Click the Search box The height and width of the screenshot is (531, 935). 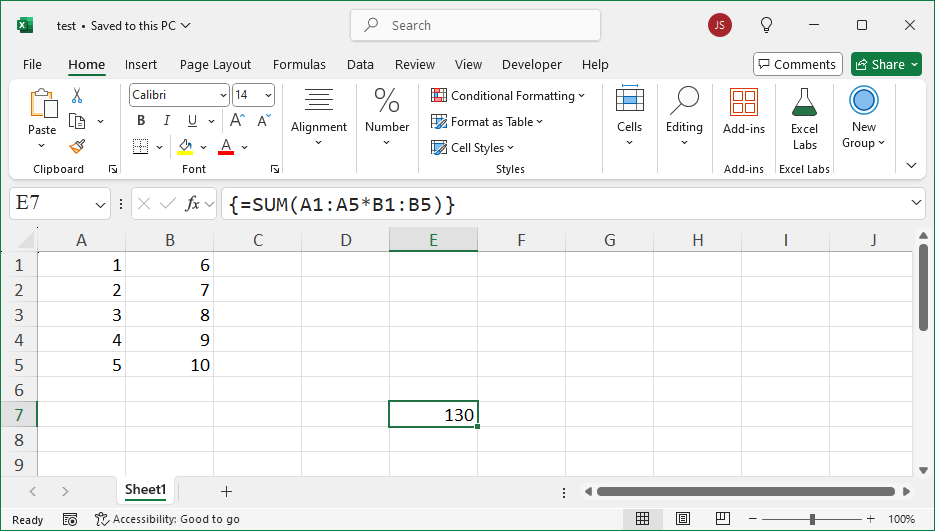point(475,25)
